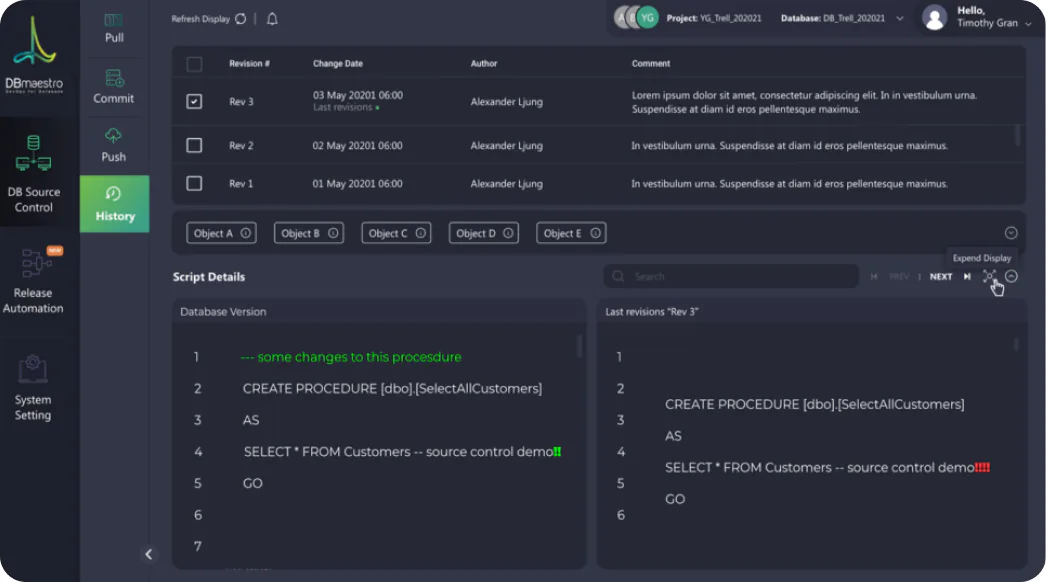Click the Author column header

[484, 63]
